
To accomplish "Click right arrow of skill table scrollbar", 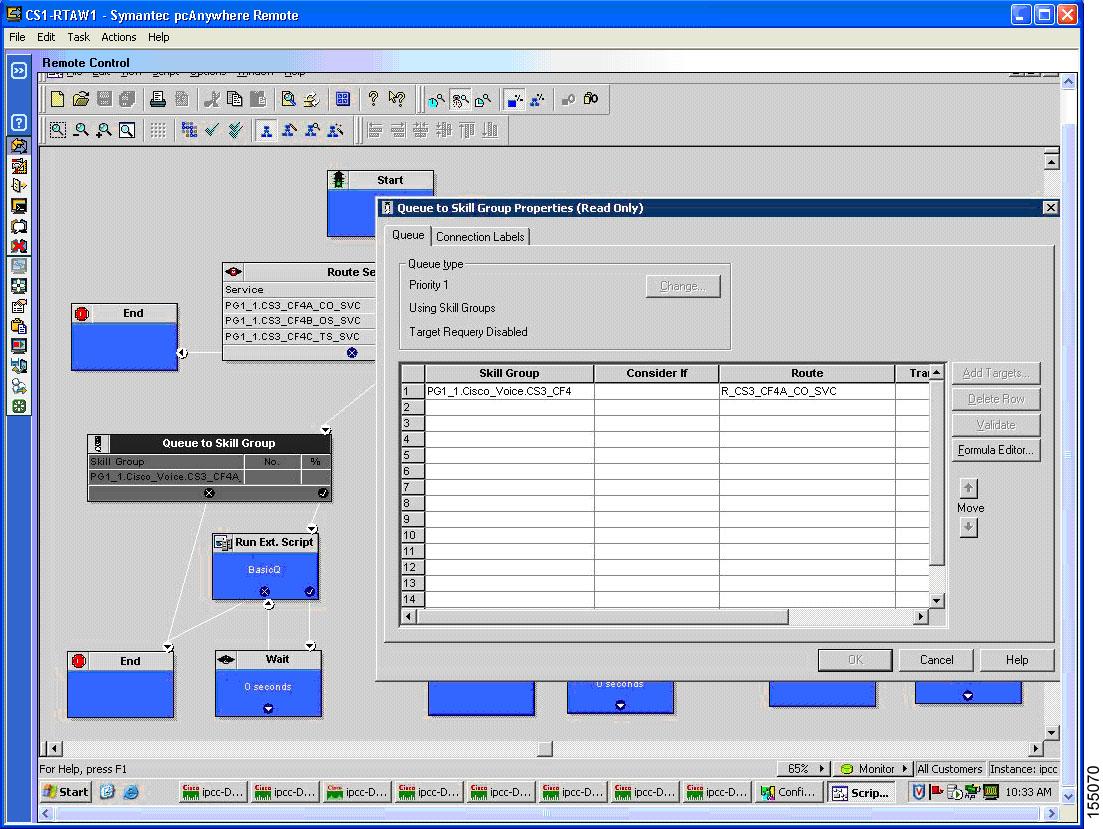I will (x=920, y=617).
